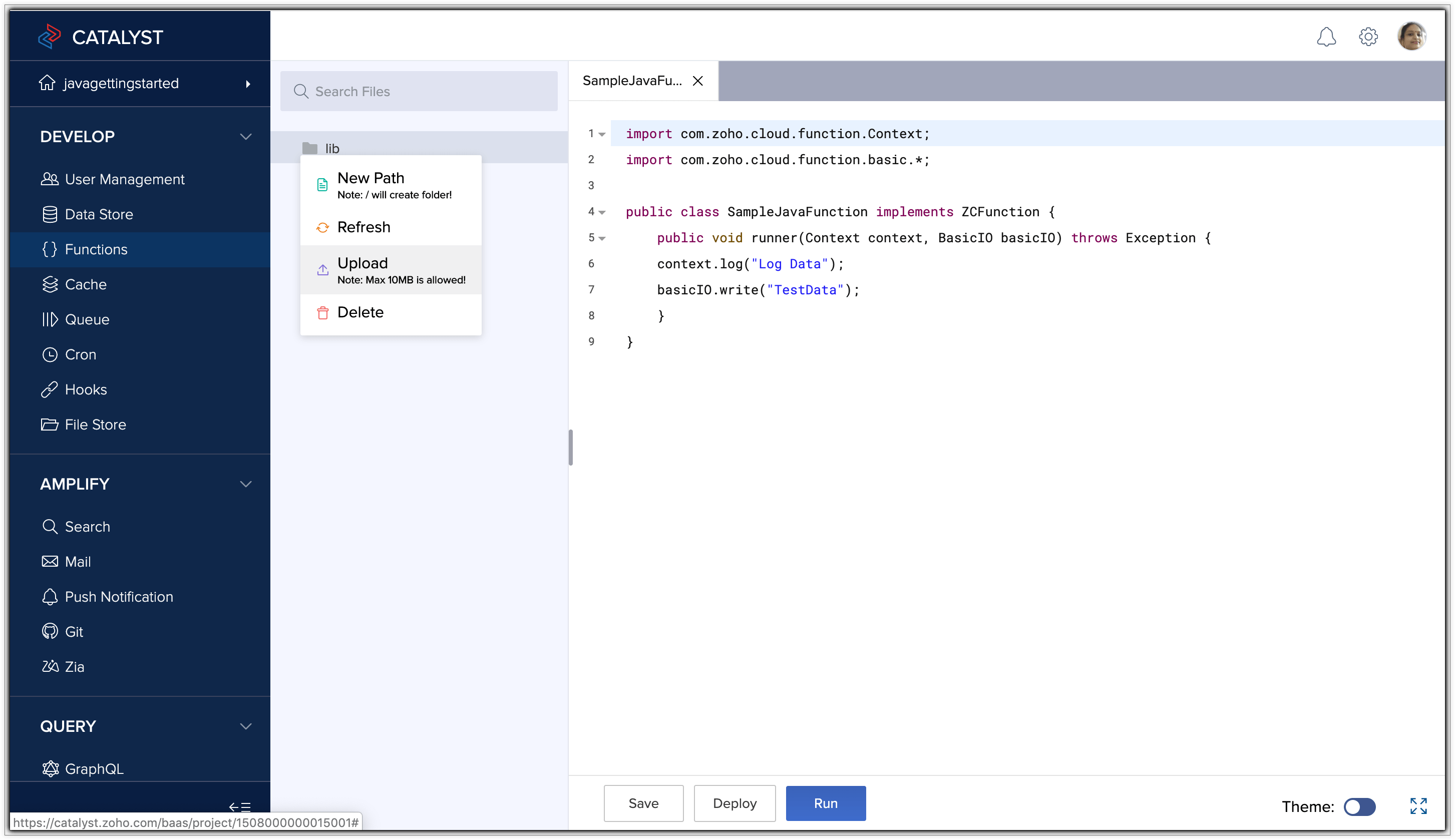Choose New Path in the context menu
The image size is (1455, 840).
(x=371, y=178)
